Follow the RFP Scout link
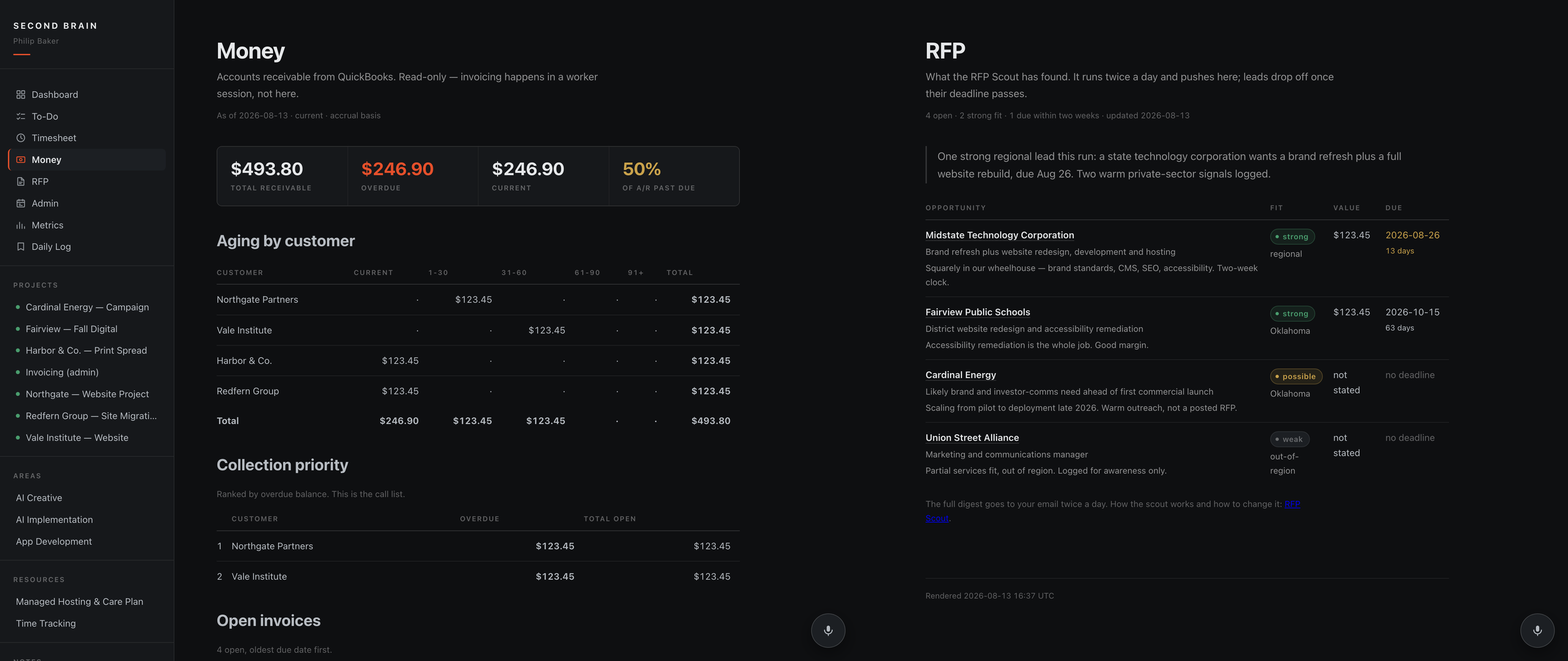The height and width of the screenshot is (661, 1568). point(1292,504)
